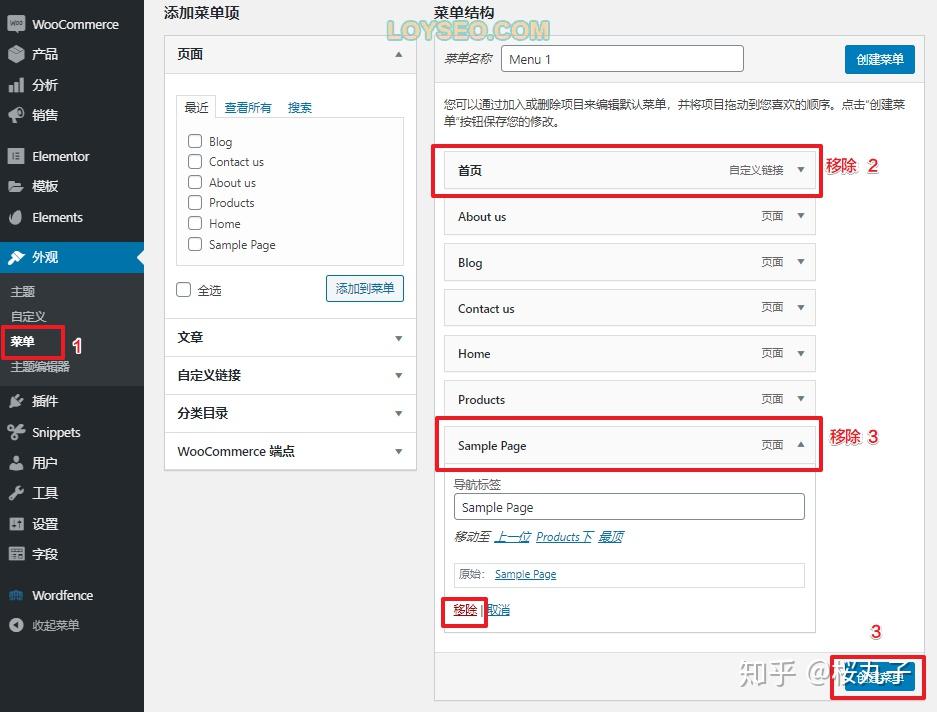Click the 字段 table icon
Image resolution: width=937 pixels, height=712 pixels.
[16, 554]
